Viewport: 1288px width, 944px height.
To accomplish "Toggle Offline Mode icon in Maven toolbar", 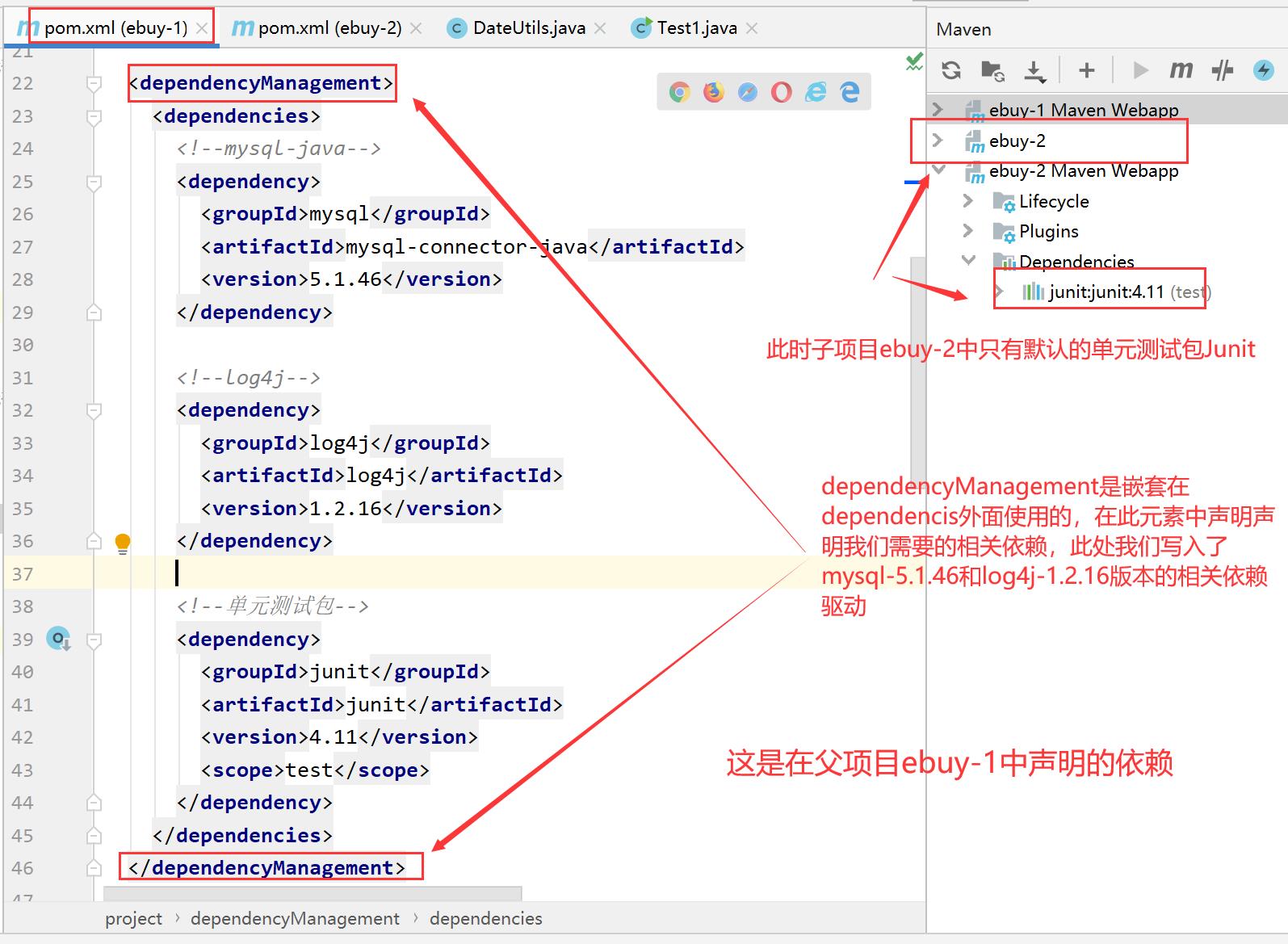I will point(1223,70).
